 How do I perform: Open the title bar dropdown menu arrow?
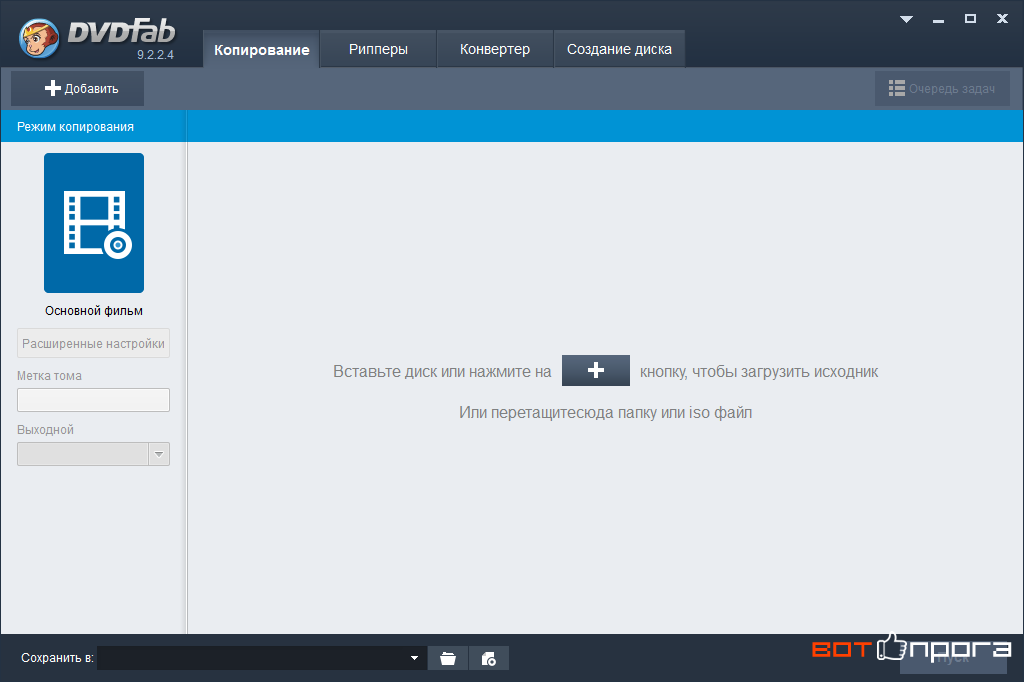pos(906,19)
